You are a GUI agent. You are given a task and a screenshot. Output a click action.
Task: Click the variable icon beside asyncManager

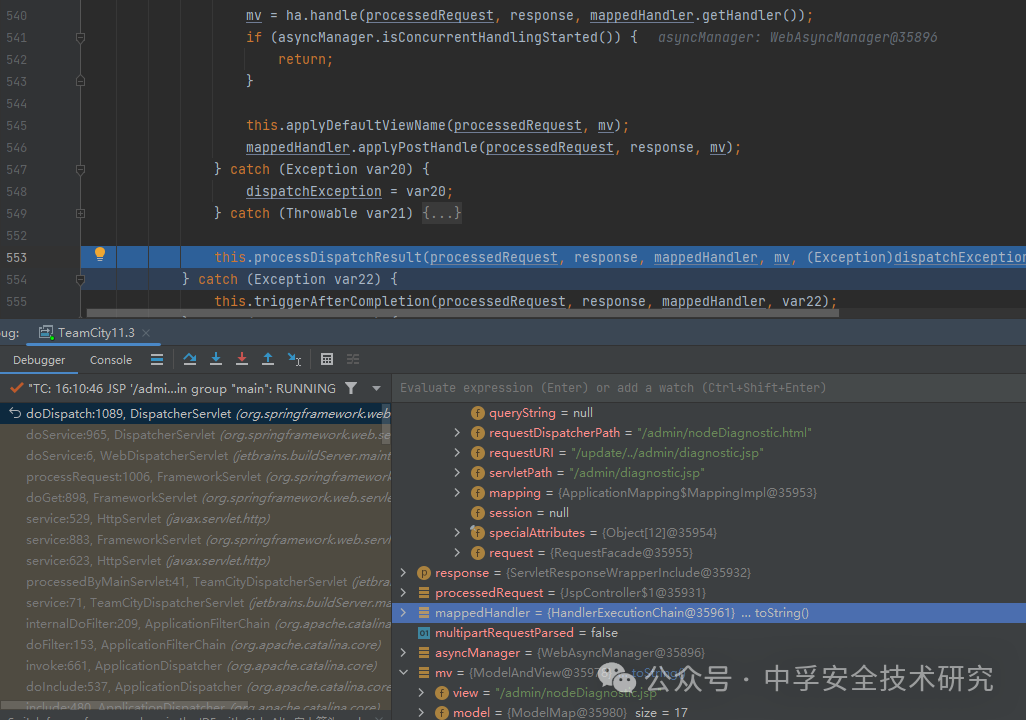[x=424, y=653]
